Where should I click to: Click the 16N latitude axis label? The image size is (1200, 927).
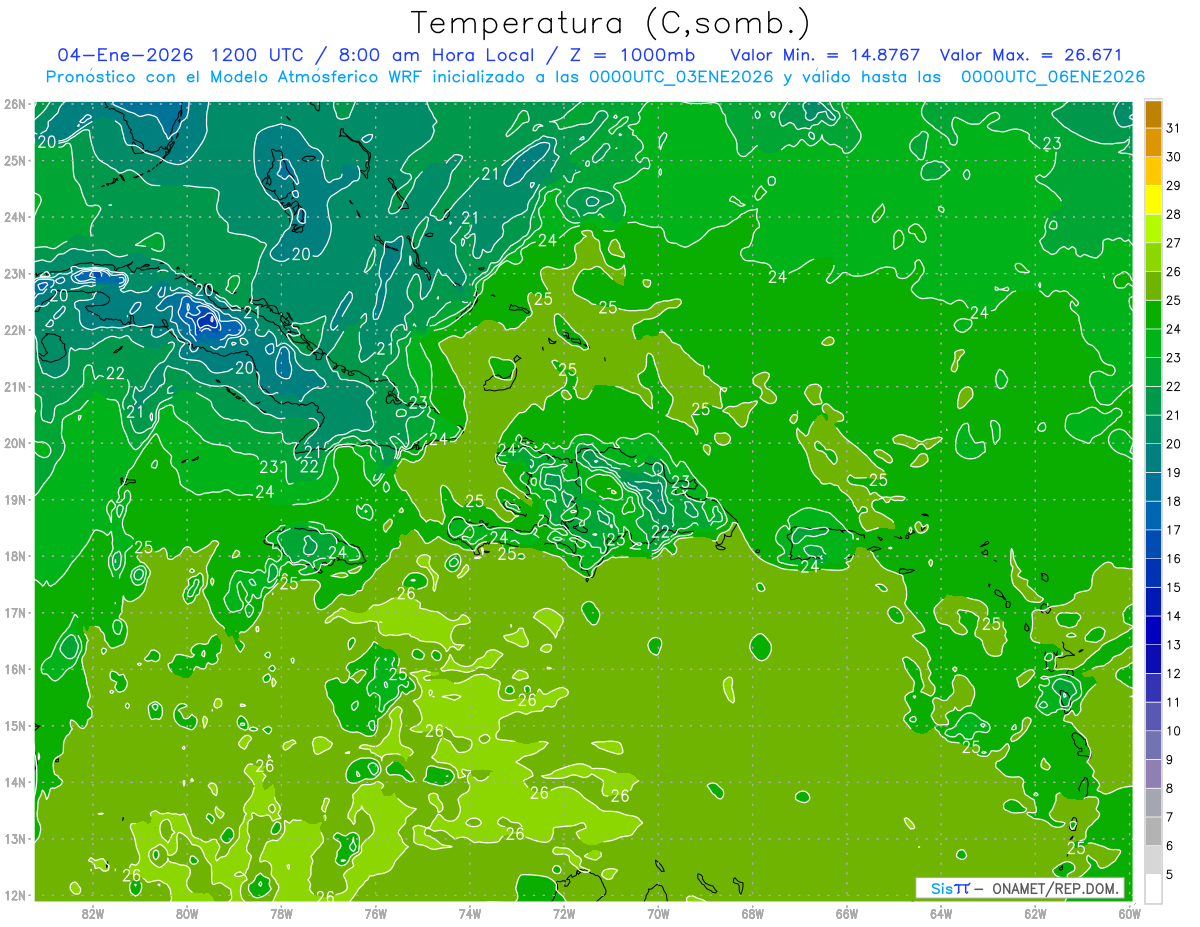point(14,669)
